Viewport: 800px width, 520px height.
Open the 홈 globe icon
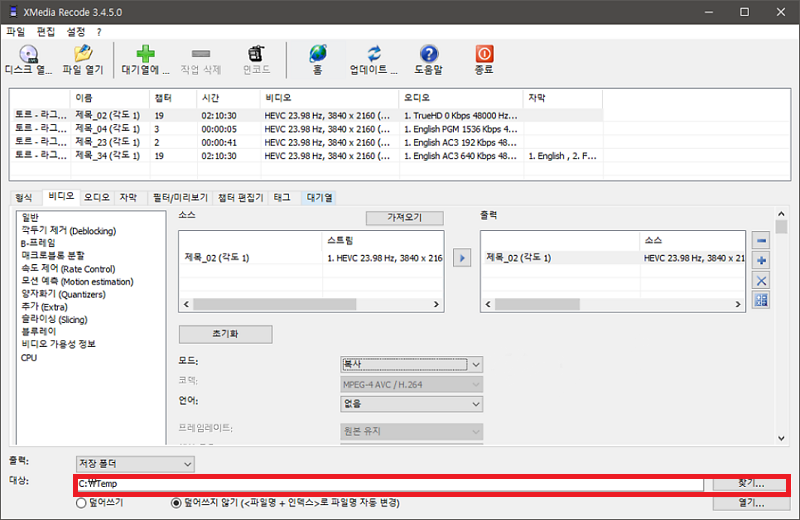pyautogui.click(x=317, y=54)
